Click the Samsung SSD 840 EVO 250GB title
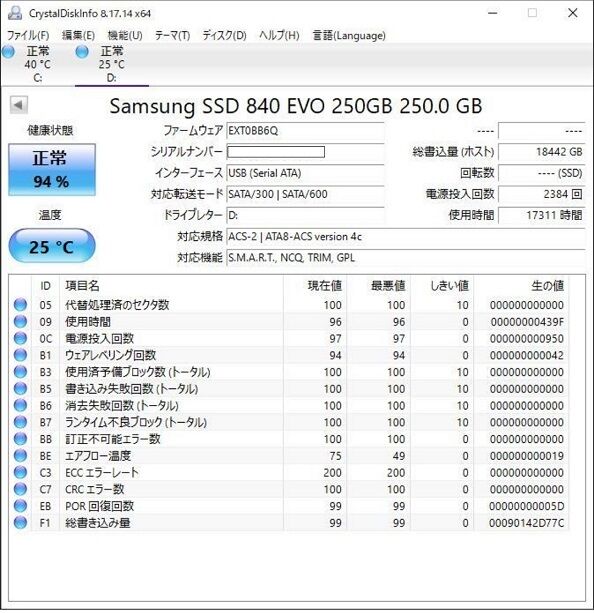Image resolution: width=594 pixels, height=613 pixels. pyautogui.click(x=296, y=106)
